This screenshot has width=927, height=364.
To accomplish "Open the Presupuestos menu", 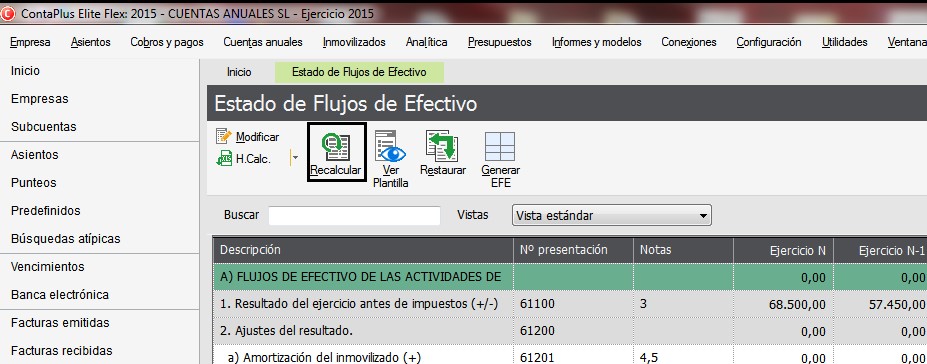I will coord(500,42).
